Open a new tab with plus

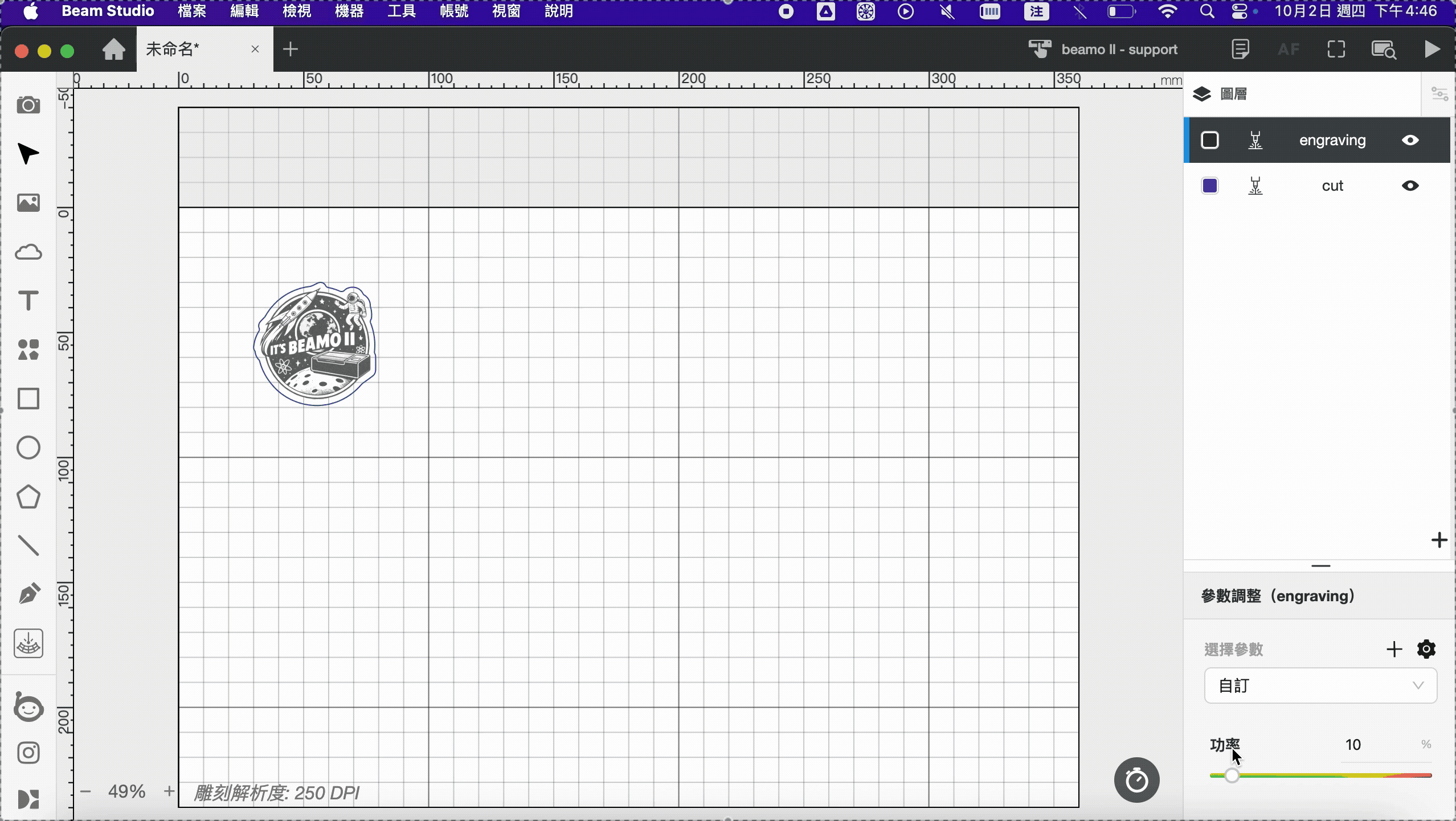click(x=291, y=50)
